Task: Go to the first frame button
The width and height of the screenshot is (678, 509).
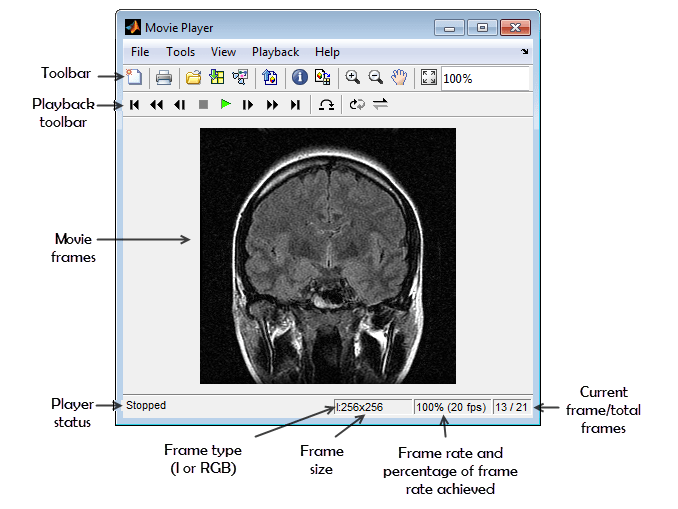Action: coord(134,105)
